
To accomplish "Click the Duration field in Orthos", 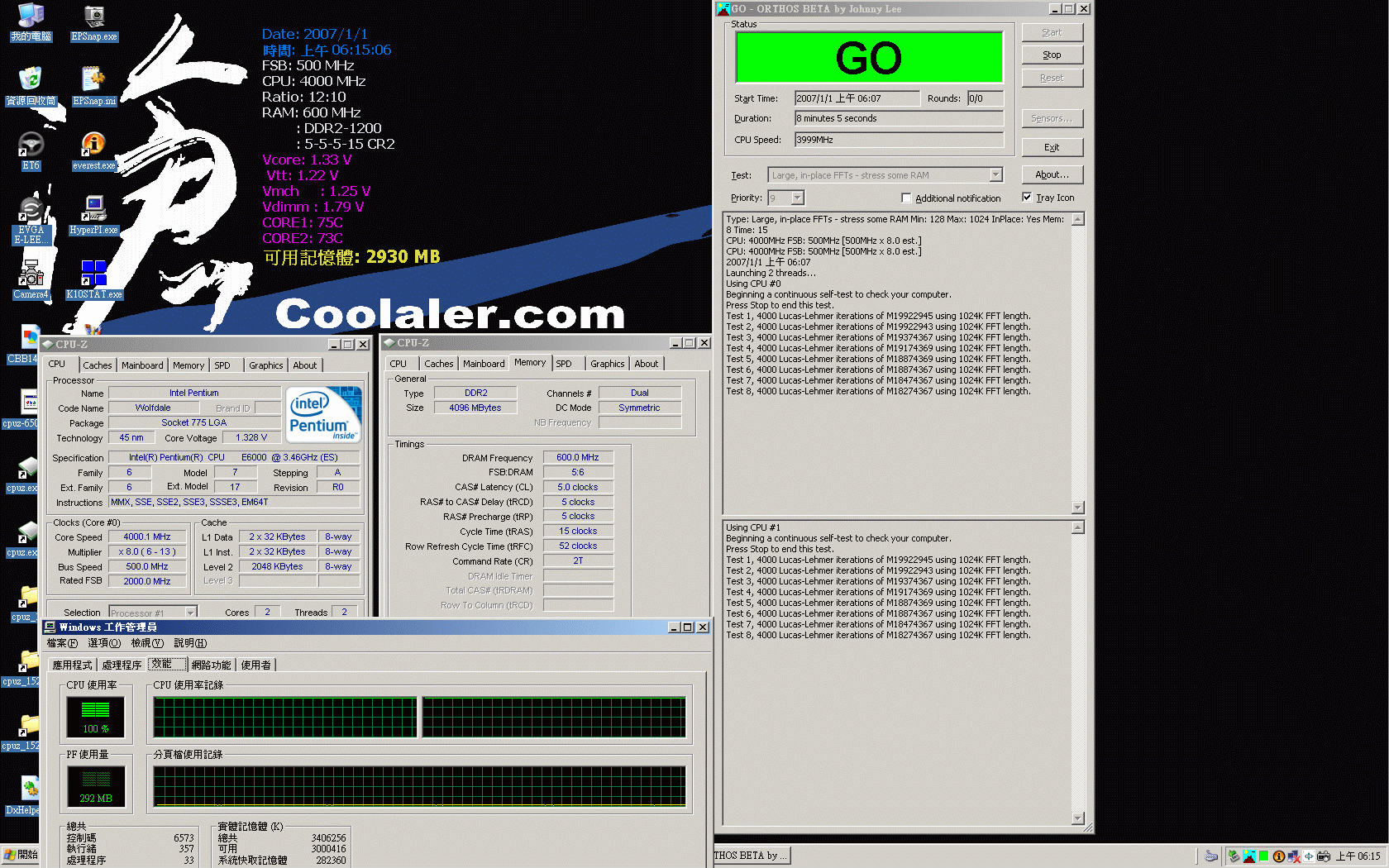I will [899, 118].
